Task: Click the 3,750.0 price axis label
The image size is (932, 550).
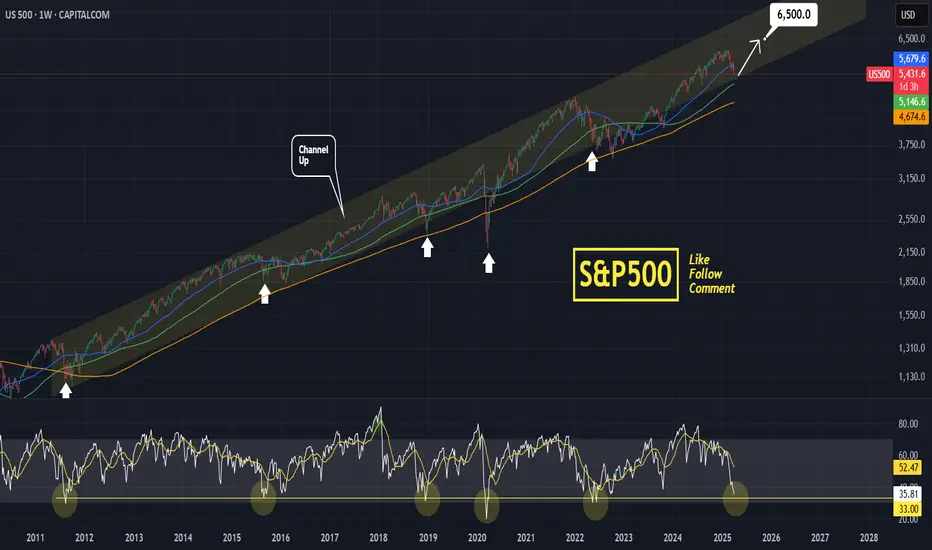Action: [x=911, y=144]
